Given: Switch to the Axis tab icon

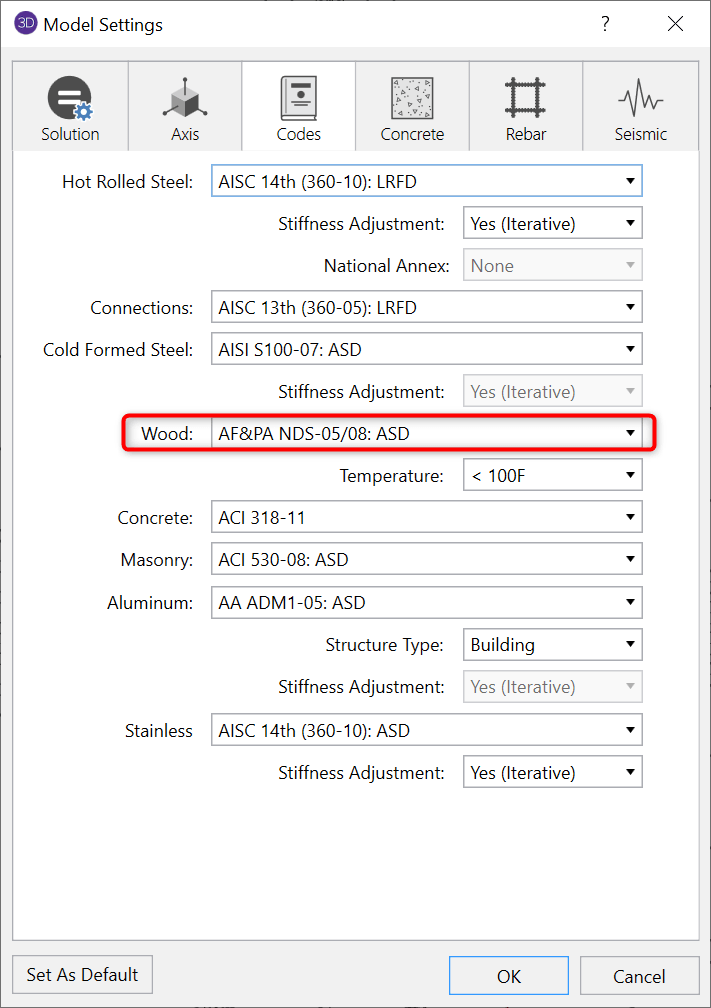Looking at the screenshot, I should [185, 100].
